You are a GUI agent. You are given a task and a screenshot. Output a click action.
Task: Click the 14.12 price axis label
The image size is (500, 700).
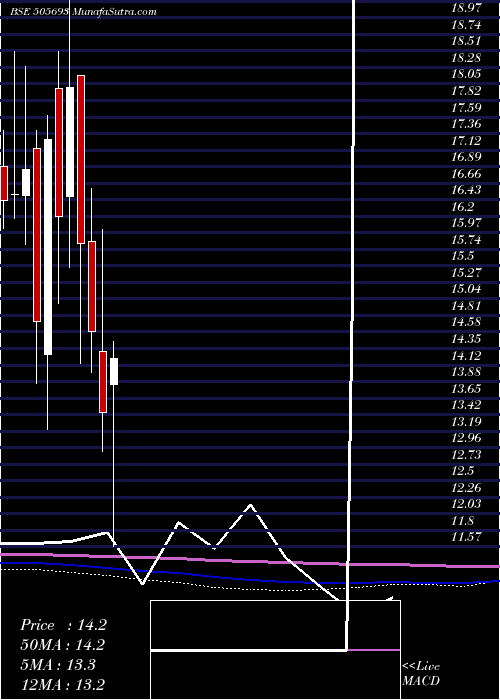[466, 355]
